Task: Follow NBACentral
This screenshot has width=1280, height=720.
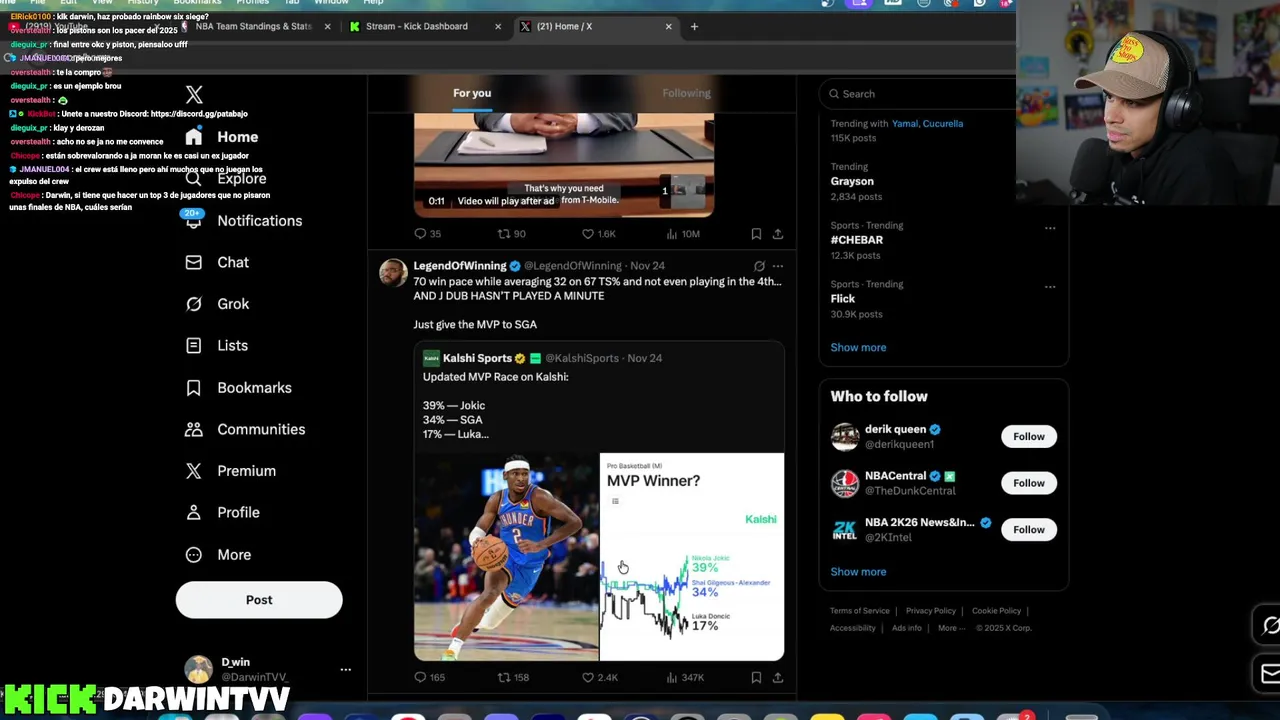Action: coord(1028,483)
